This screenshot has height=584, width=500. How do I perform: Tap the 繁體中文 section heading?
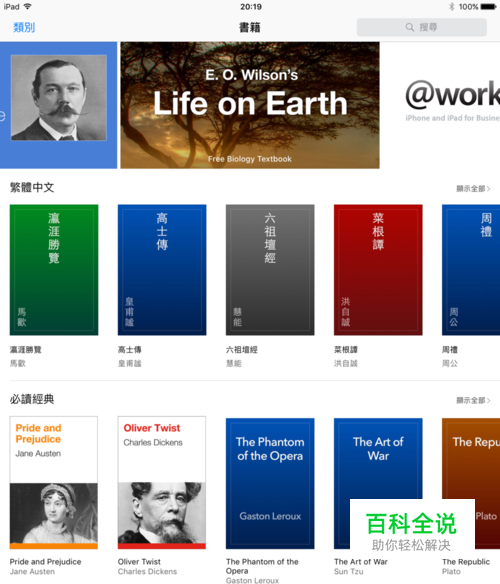32,187
